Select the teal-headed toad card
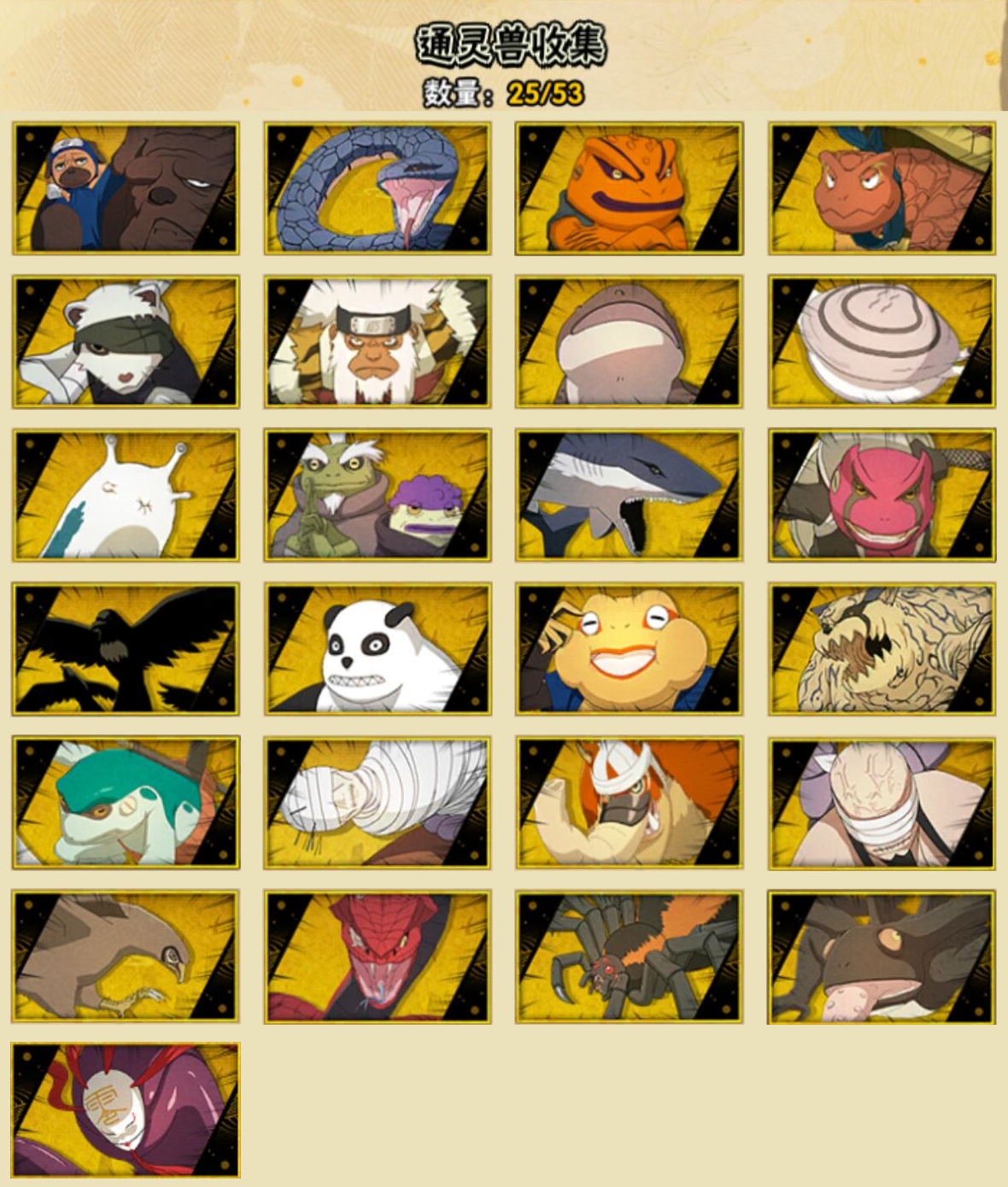 coord(126,803)
